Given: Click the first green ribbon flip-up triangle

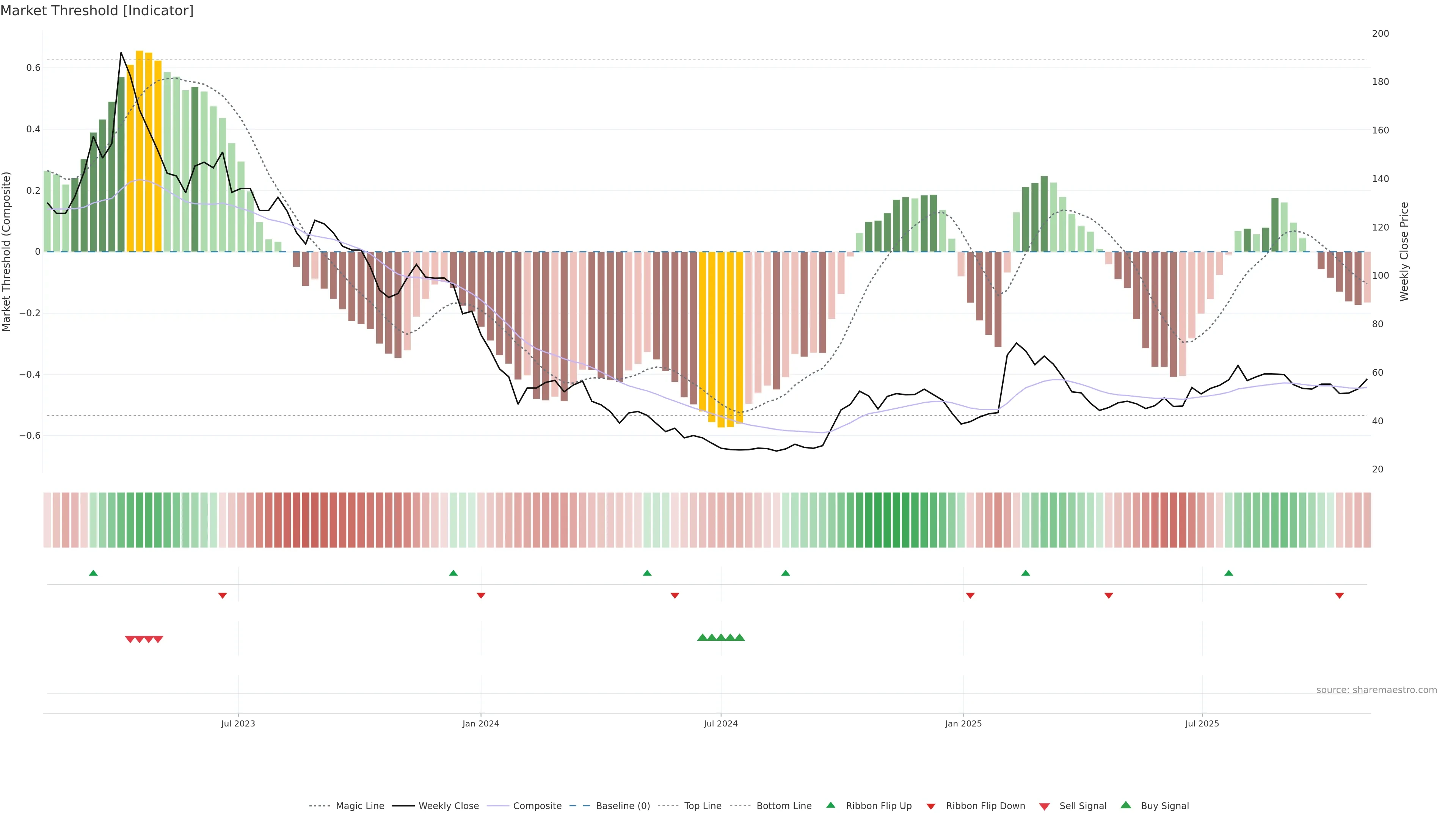Looking at the screenshot, I should (x=93, y=573).
